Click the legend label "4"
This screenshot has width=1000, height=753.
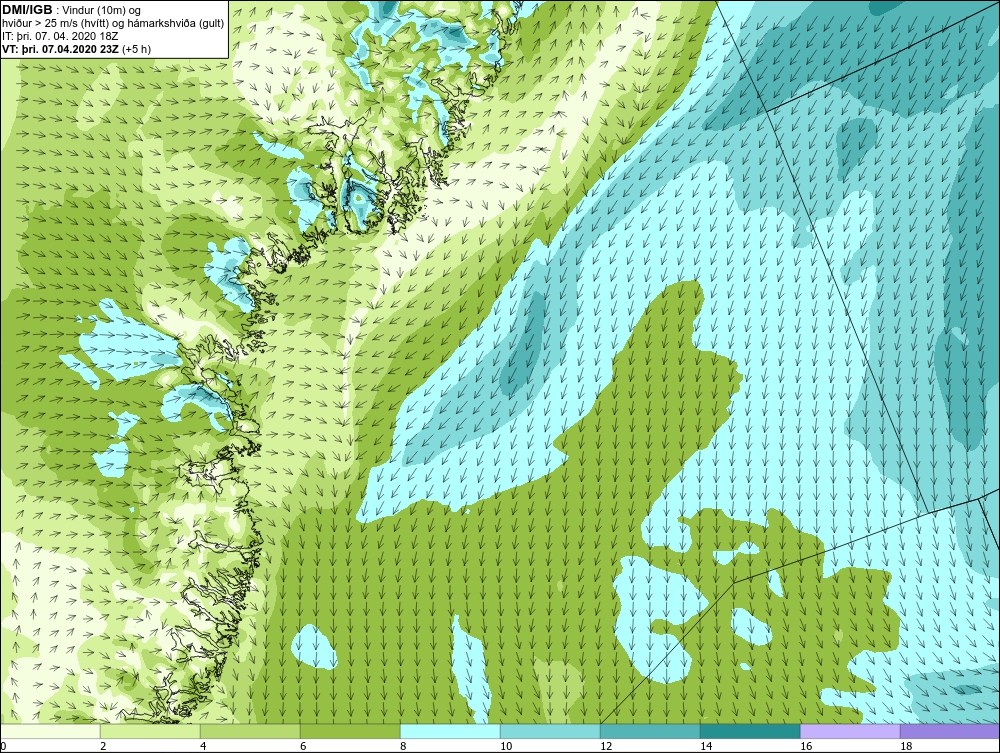pyautogui.click(x=203, y=746)
